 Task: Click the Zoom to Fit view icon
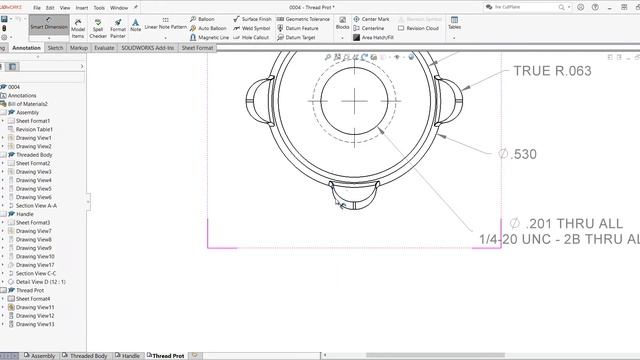click(x=328, y=58)
